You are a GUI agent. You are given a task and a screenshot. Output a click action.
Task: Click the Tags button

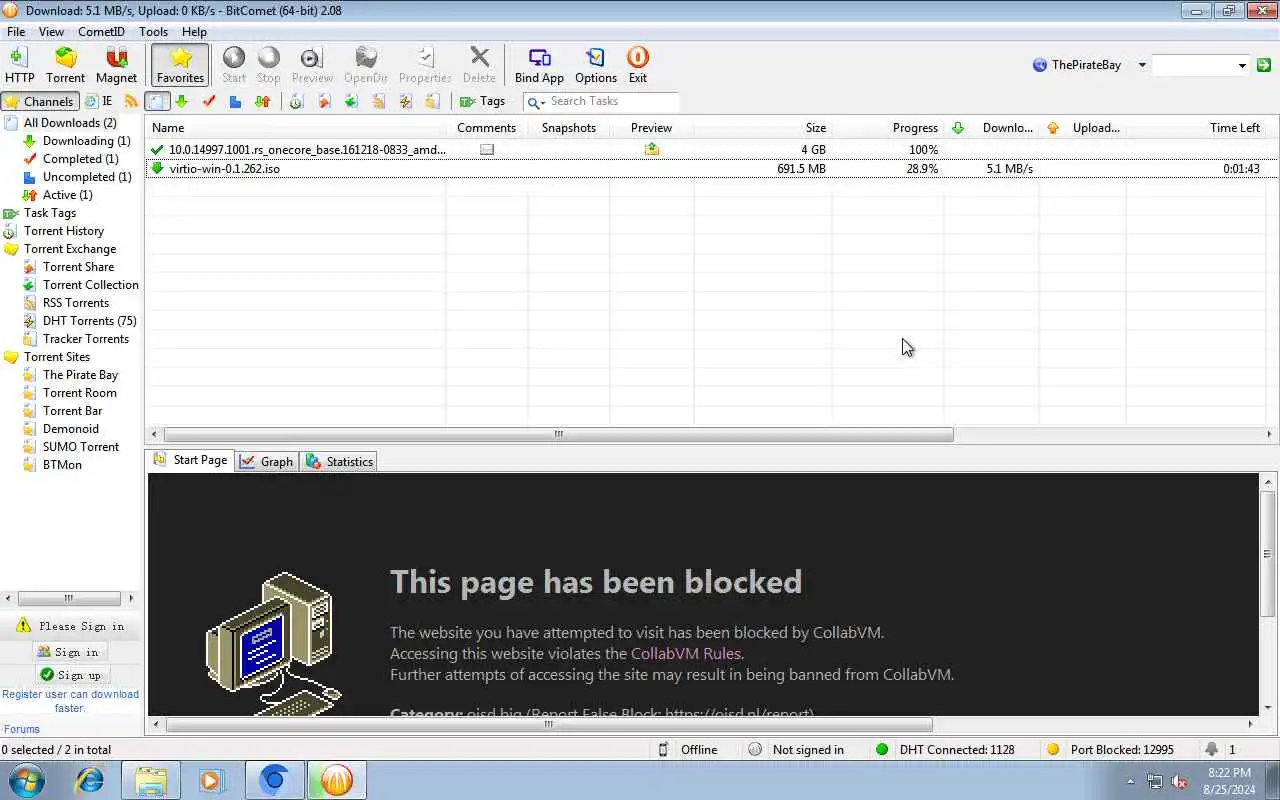(x=483, y=101)
